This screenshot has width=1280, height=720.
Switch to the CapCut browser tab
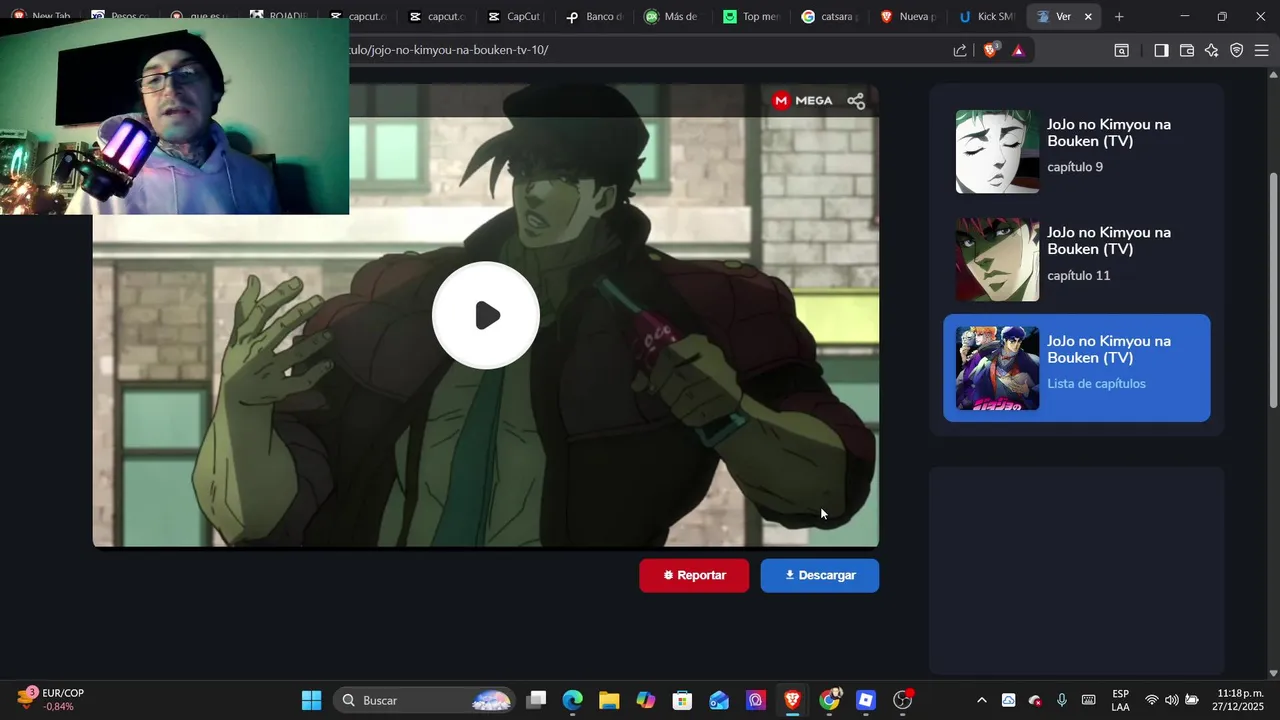click(514, 17)
